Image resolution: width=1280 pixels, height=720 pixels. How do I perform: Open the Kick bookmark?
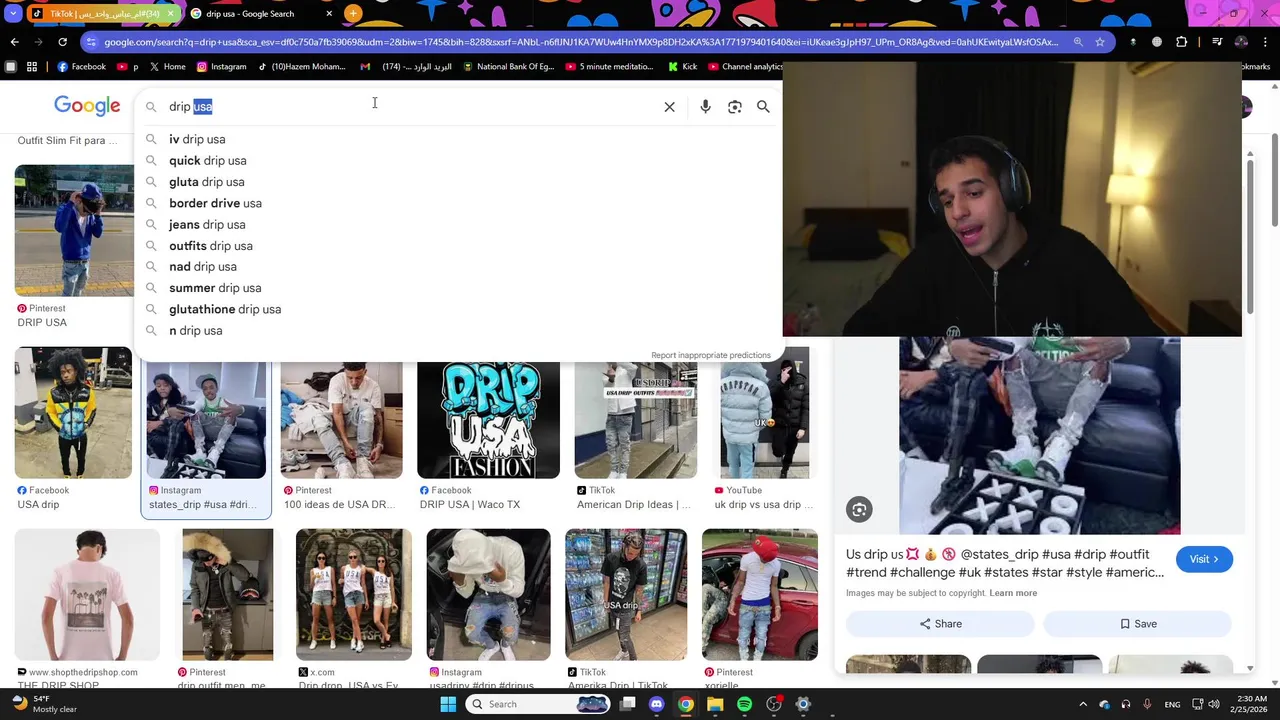[682, 67]
